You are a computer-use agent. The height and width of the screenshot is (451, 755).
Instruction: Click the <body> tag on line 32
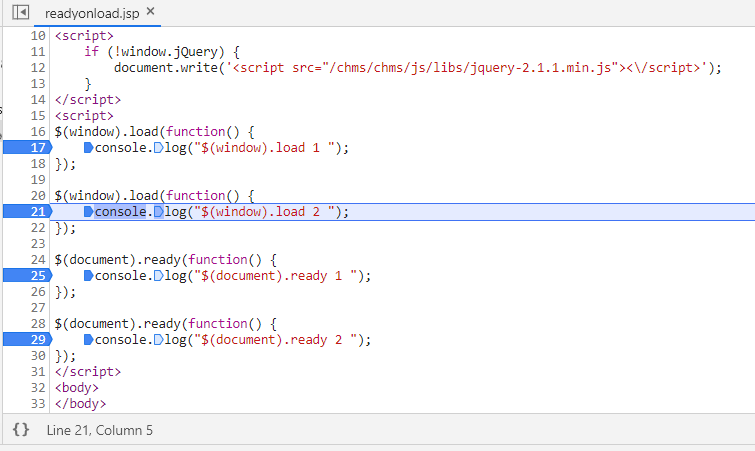coord(77,387)
